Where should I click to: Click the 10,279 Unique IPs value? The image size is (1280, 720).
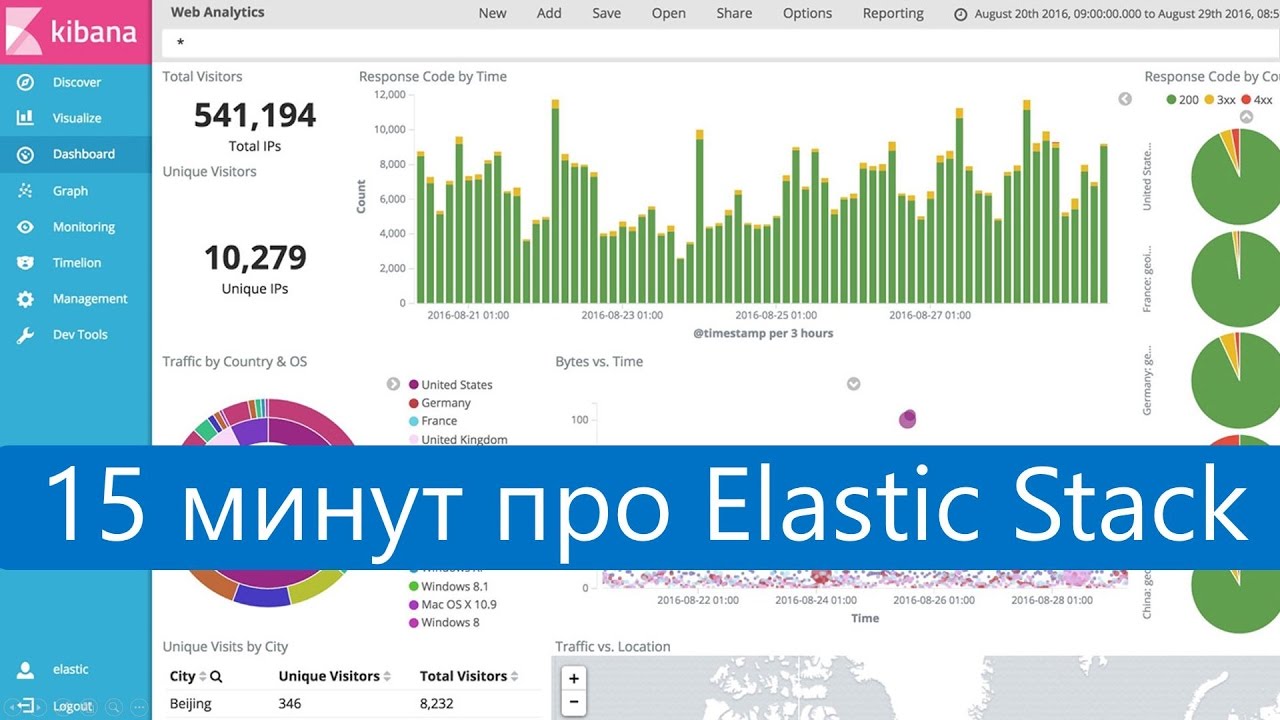[255, 258]
